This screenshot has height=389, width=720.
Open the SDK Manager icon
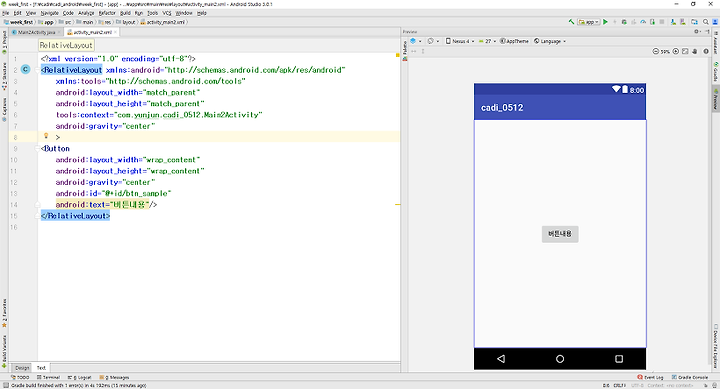pos(682,22)
